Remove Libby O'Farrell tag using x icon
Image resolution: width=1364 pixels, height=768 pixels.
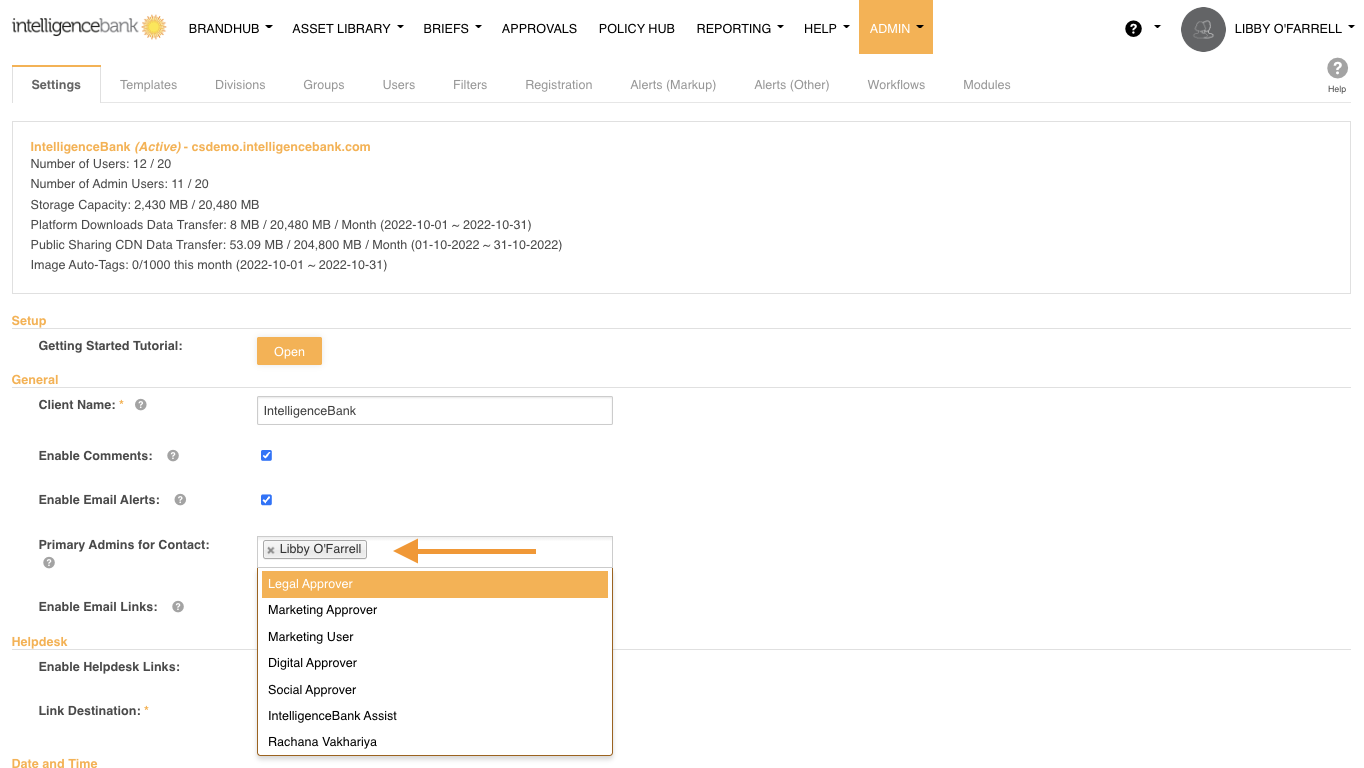271,550
